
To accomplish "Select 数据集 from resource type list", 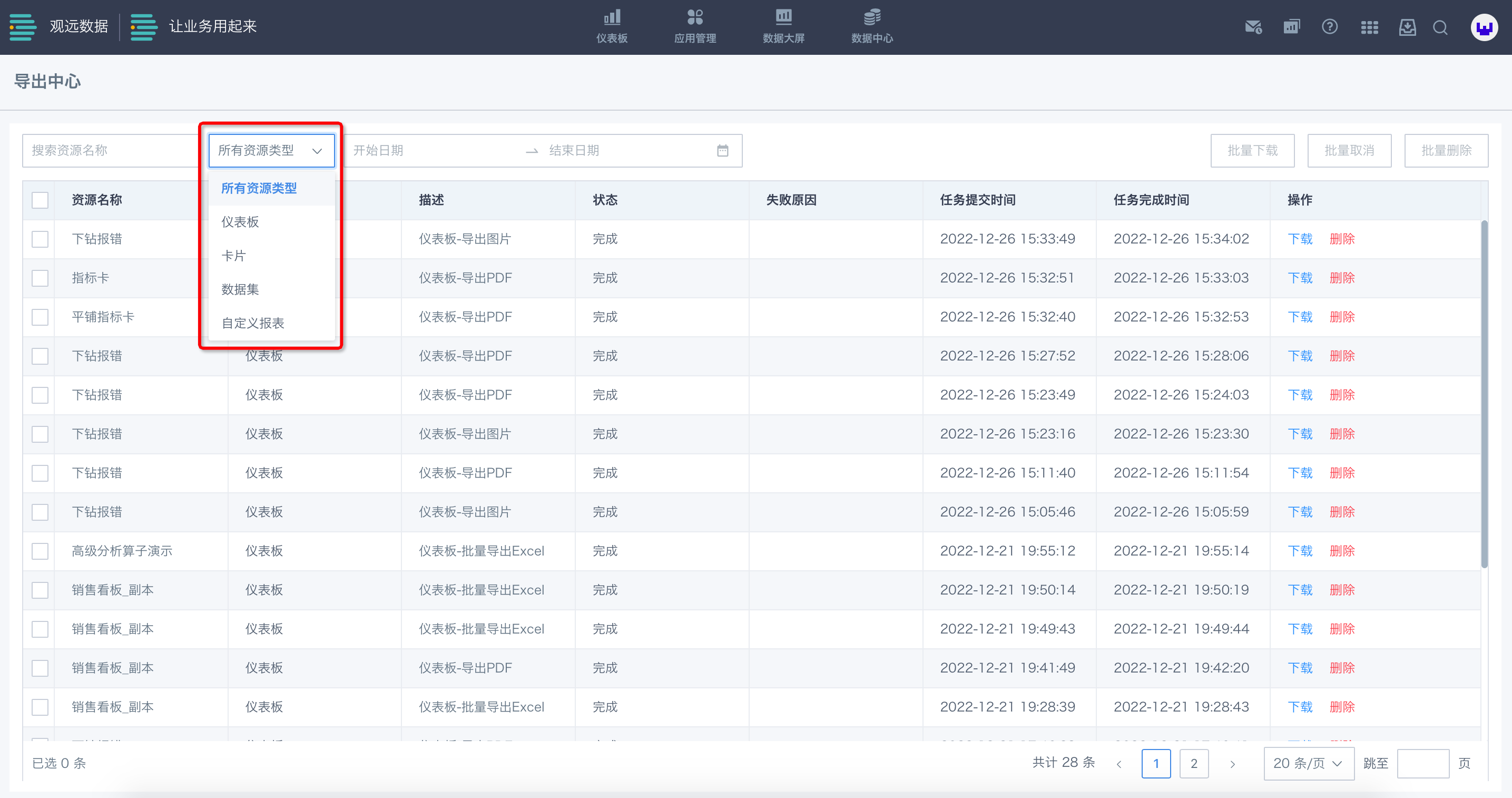I will [x=240, y=289].
